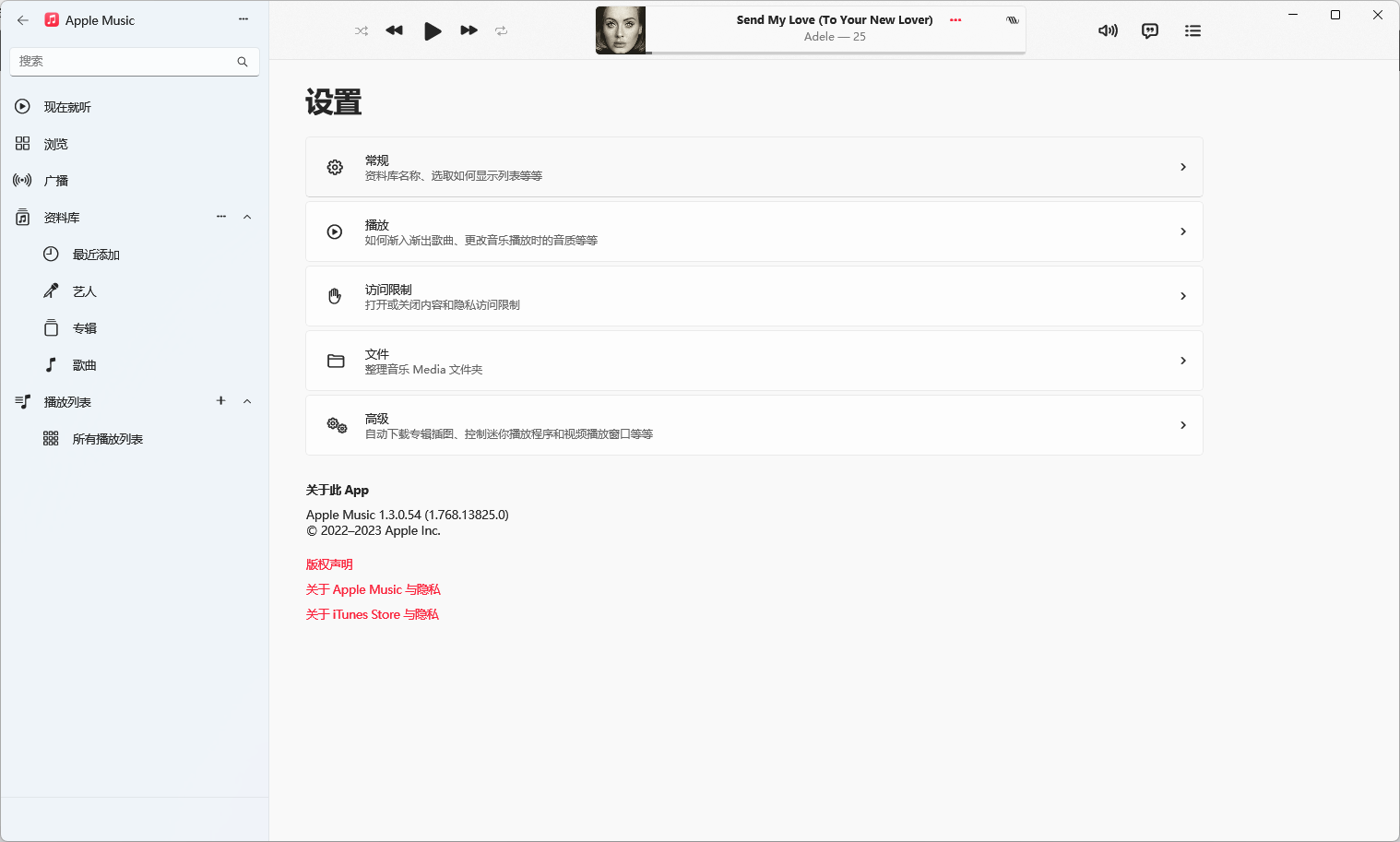Screen dimensions: 1400x842
Task: Open 常规 general settings
Action: pos(754,167)
